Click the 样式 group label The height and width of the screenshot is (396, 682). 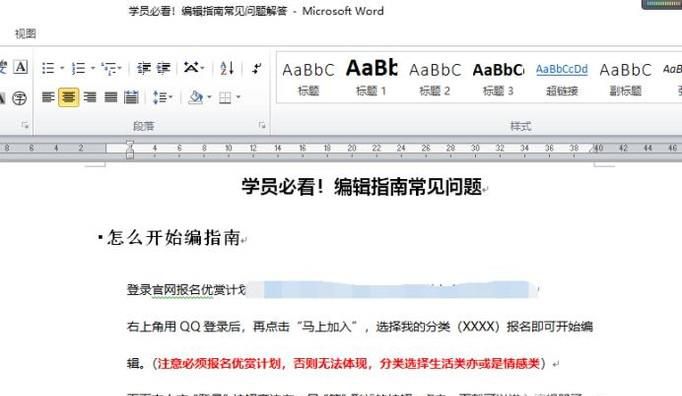click(520, 126)
